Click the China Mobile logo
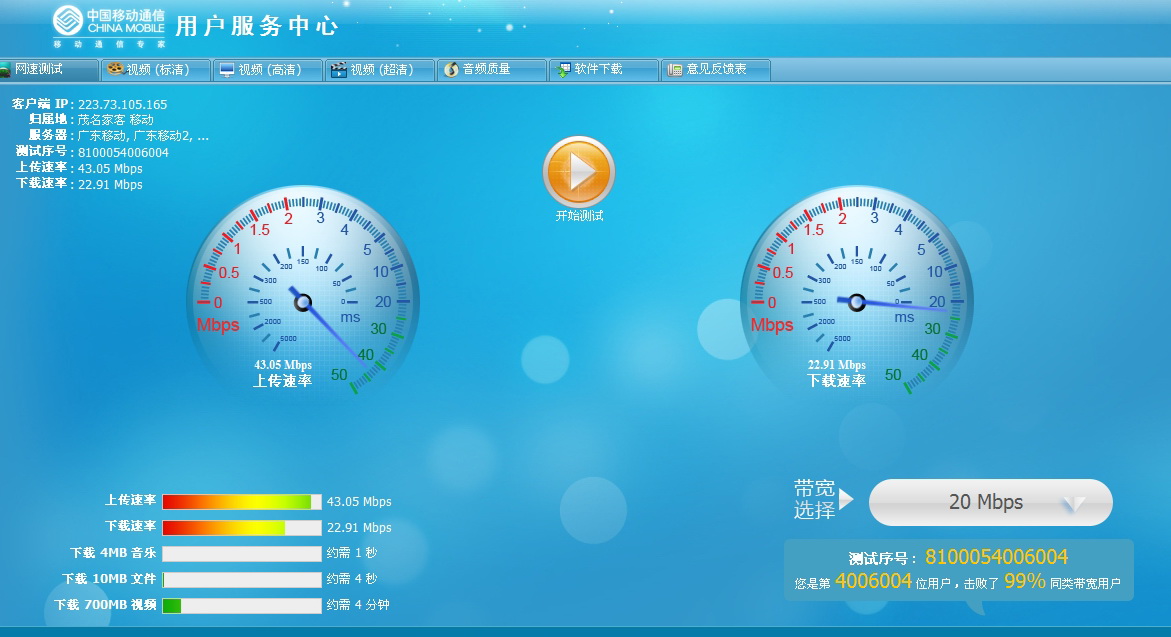Image resolution: width=1171 pixels, height=637 pixels. (109, 27)
